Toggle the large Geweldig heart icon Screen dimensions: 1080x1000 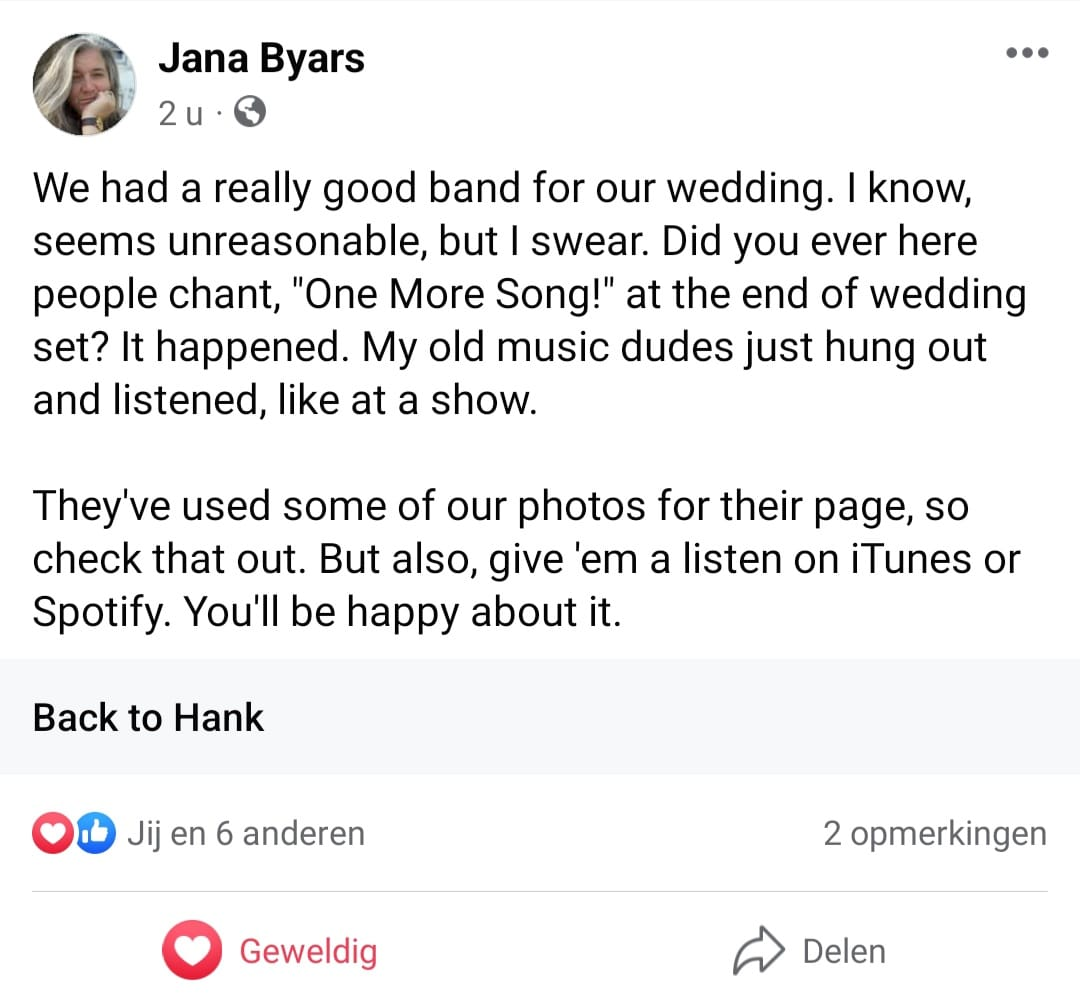click(x=192, y=950)
